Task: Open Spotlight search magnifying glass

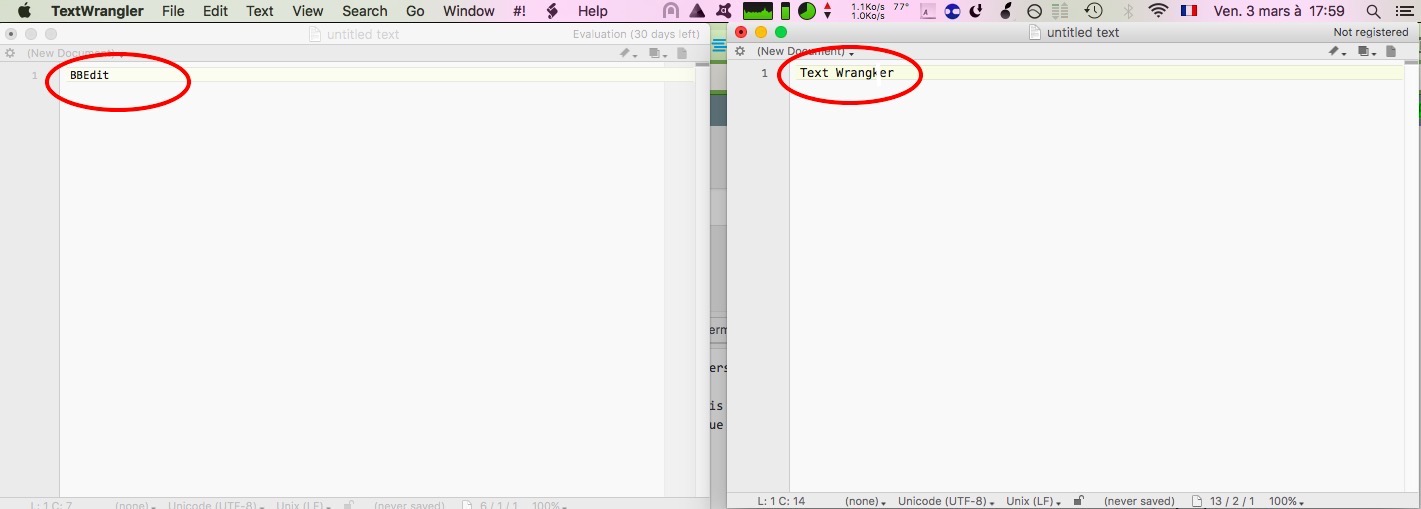Action: tap(1374, 11)
